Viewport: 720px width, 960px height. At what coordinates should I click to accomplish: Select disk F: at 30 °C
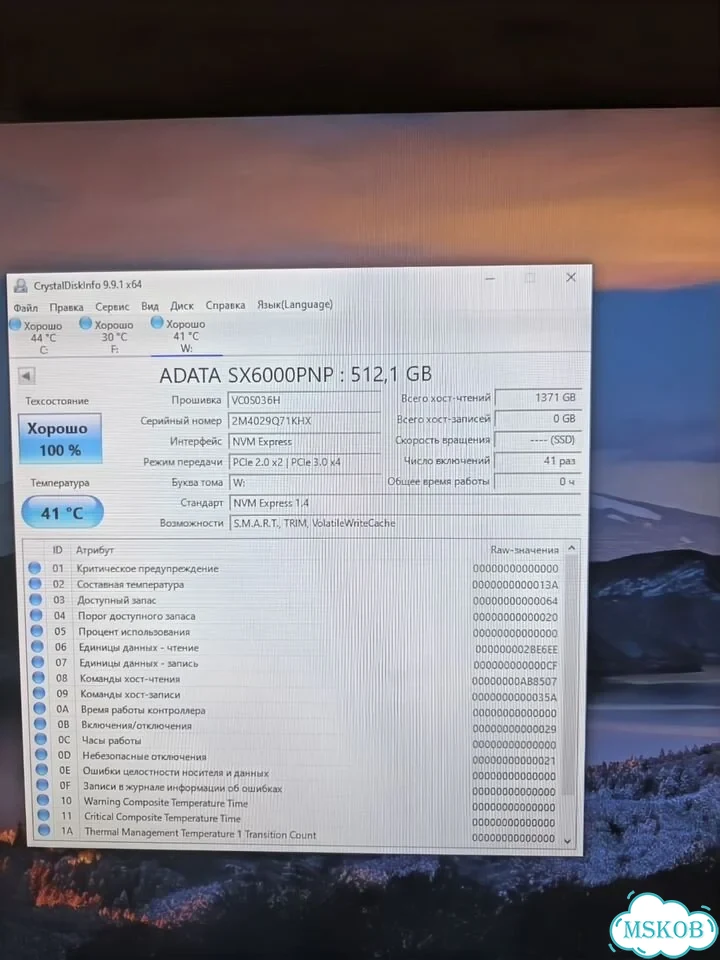click(108, 336)
